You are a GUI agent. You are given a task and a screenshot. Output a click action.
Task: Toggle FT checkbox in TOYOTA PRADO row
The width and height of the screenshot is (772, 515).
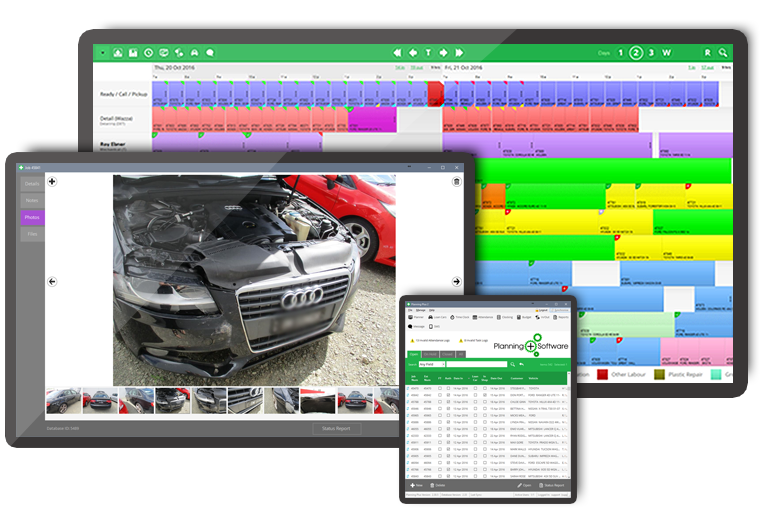pos(440,442)
